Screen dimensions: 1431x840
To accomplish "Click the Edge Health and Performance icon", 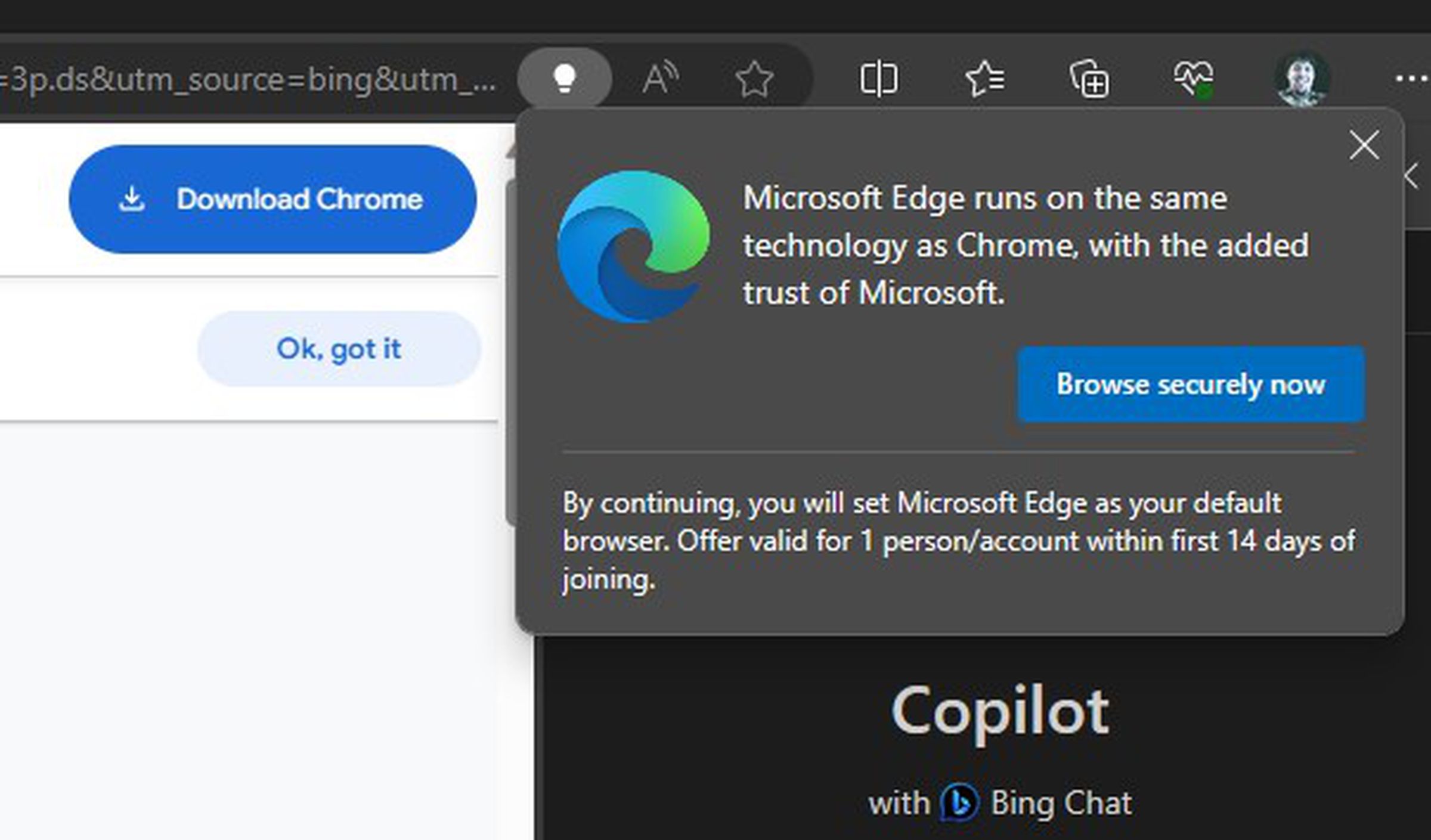I will [x=1191, y=79].
